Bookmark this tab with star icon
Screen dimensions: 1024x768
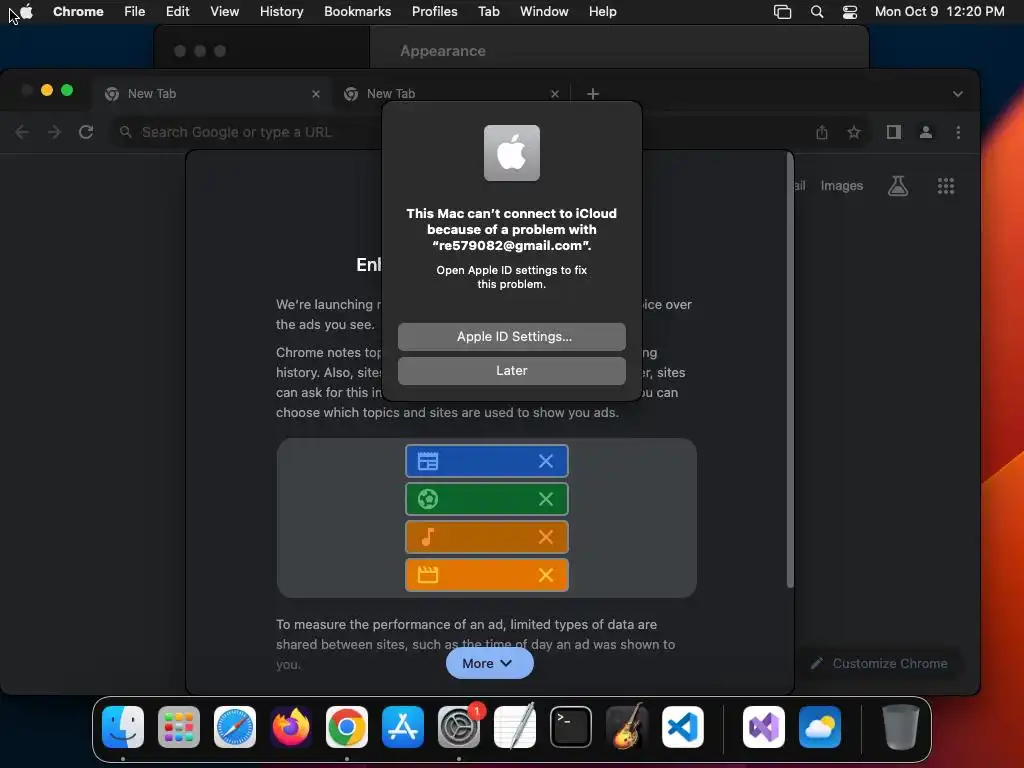point(854,133)
